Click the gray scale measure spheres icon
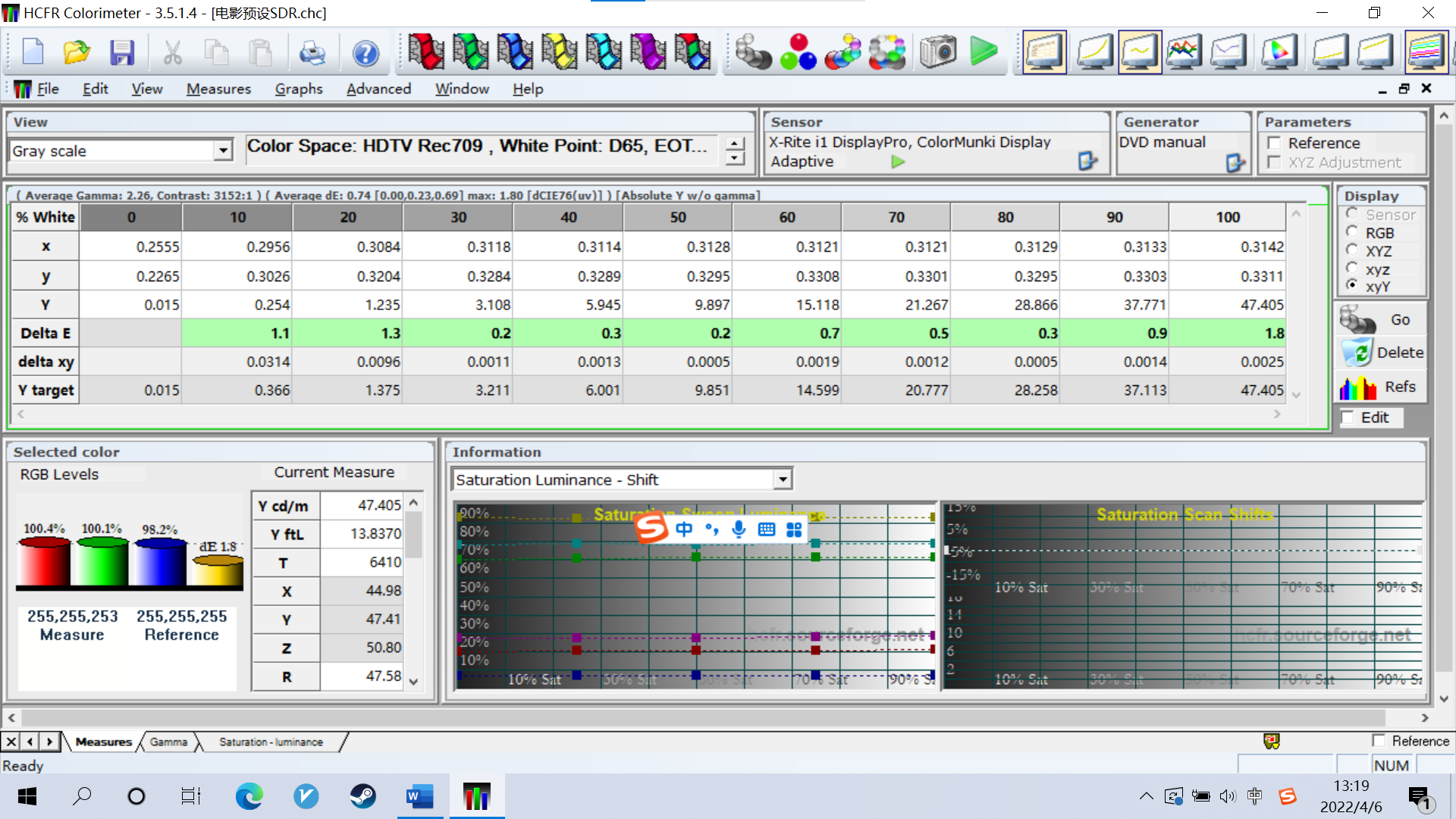Image resolution: width=1456 pixels, height=819 pixels. click(x=753, y=52)
